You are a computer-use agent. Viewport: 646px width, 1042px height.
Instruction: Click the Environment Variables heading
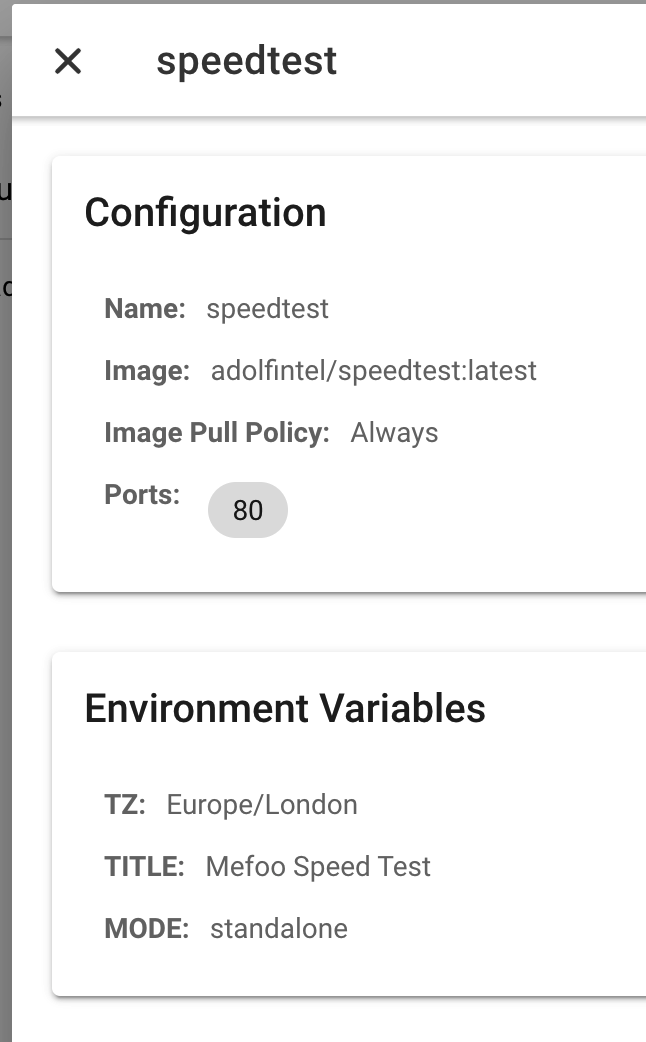(285, 708)
